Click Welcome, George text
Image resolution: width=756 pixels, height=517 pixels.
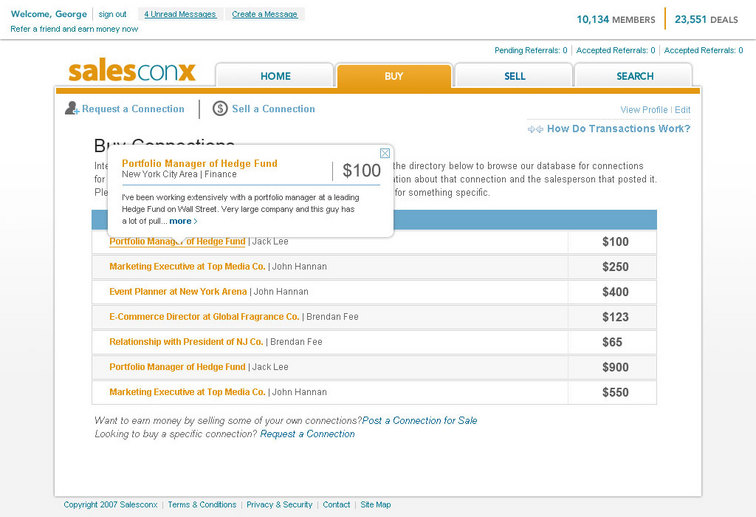49,14
